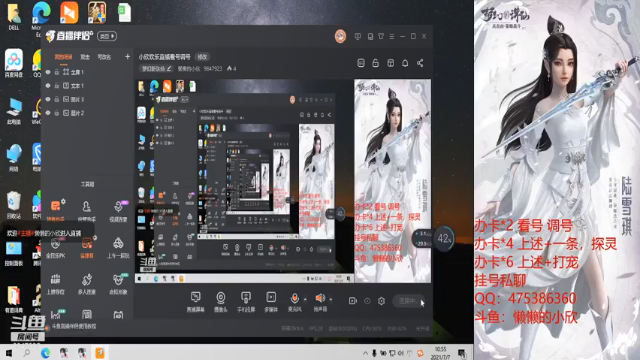Add a 摄像头 camera source
Viewport: 640px width, 360px height.
click(x=221, y=302)
